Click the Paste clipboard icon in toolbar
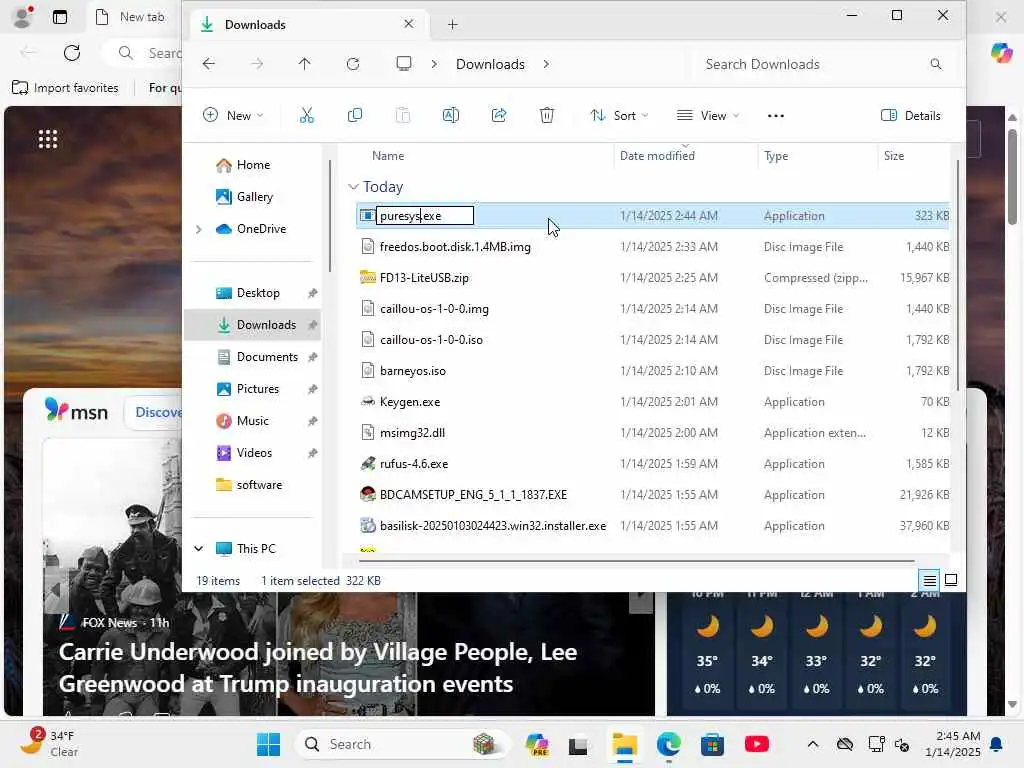This screenshot has width=1024, height=768. pyautogui.click(x=403, y=116)
